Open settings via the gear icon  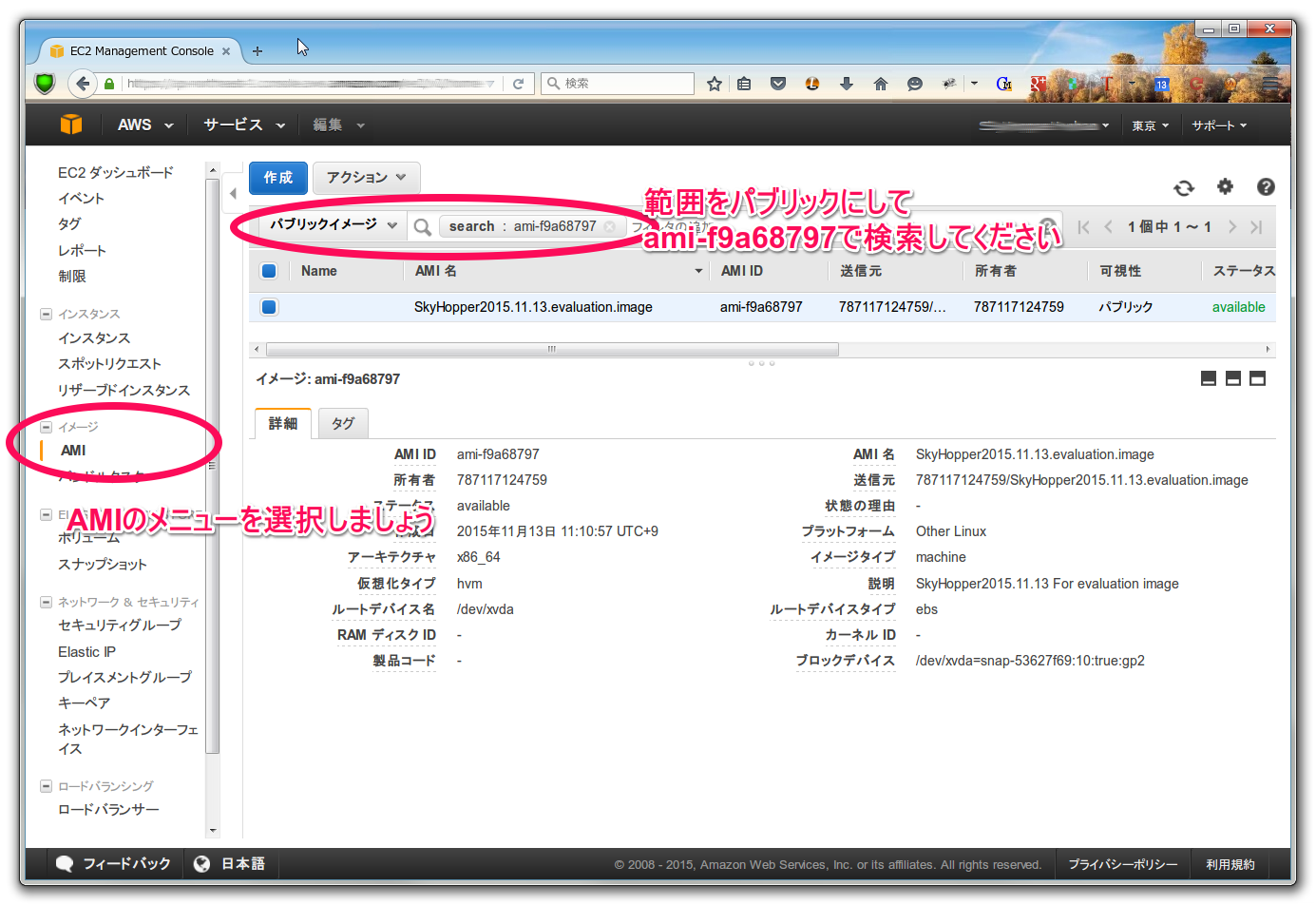pos(1225,186)
